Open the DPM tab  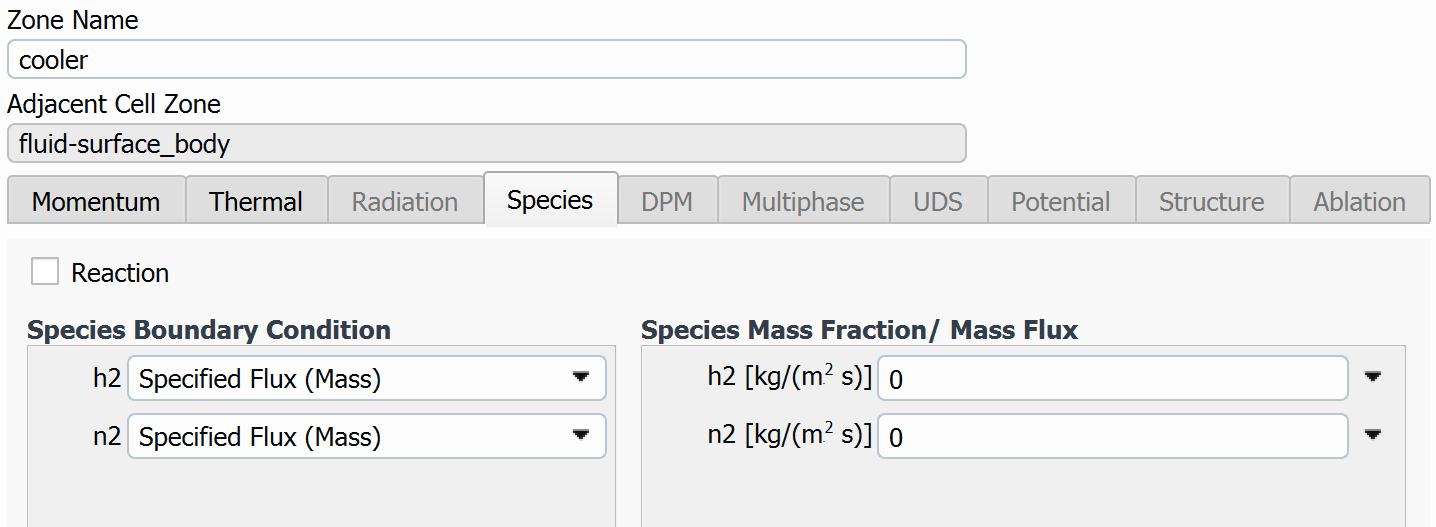[x=667, y=202]
